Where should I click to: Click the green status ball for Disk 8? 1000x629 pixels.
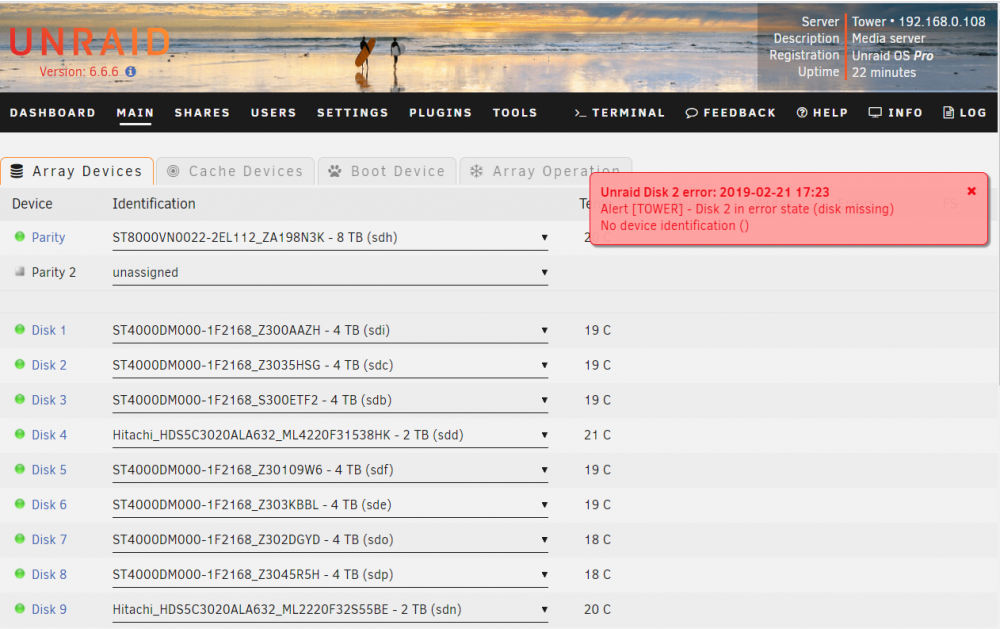pos(20,574)
